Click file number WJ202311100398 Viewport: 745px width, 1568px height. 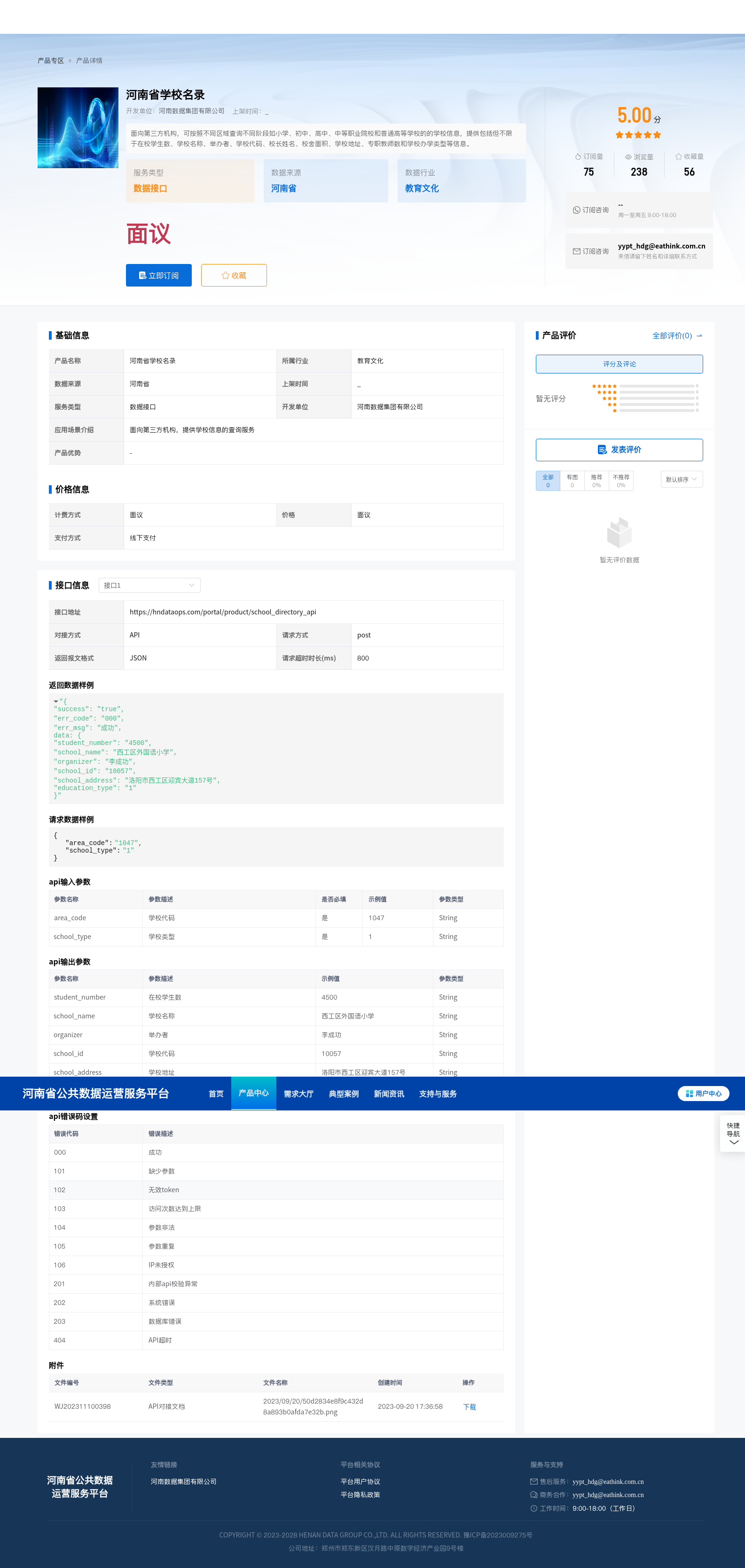point(82,1407)
